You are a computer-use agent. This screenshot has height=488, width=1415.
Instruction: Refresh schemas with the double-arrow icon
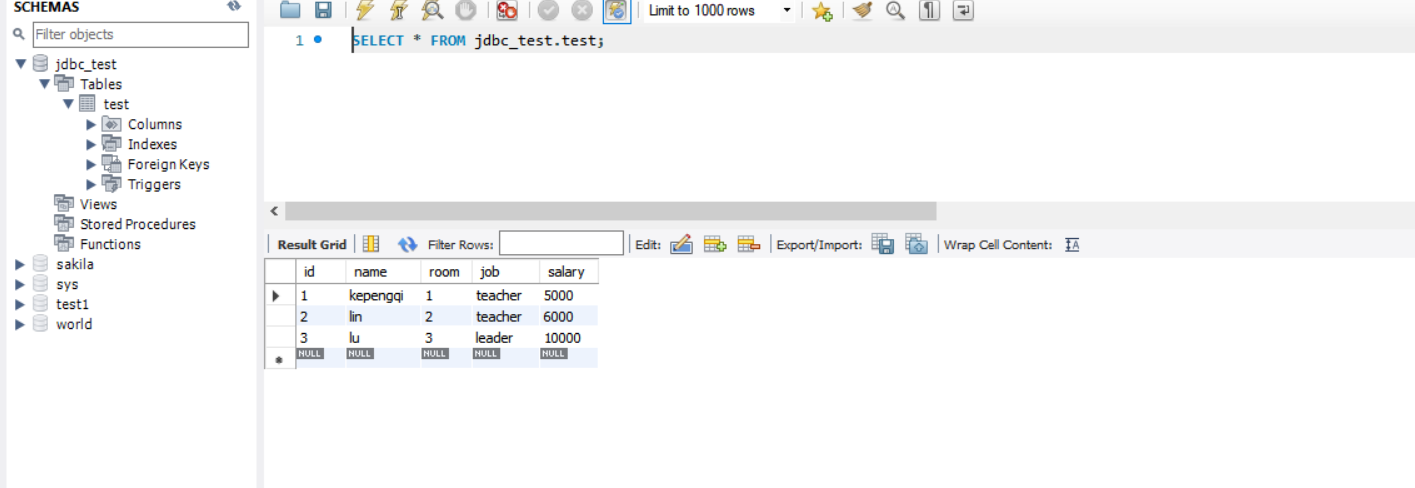coord(234,6)
